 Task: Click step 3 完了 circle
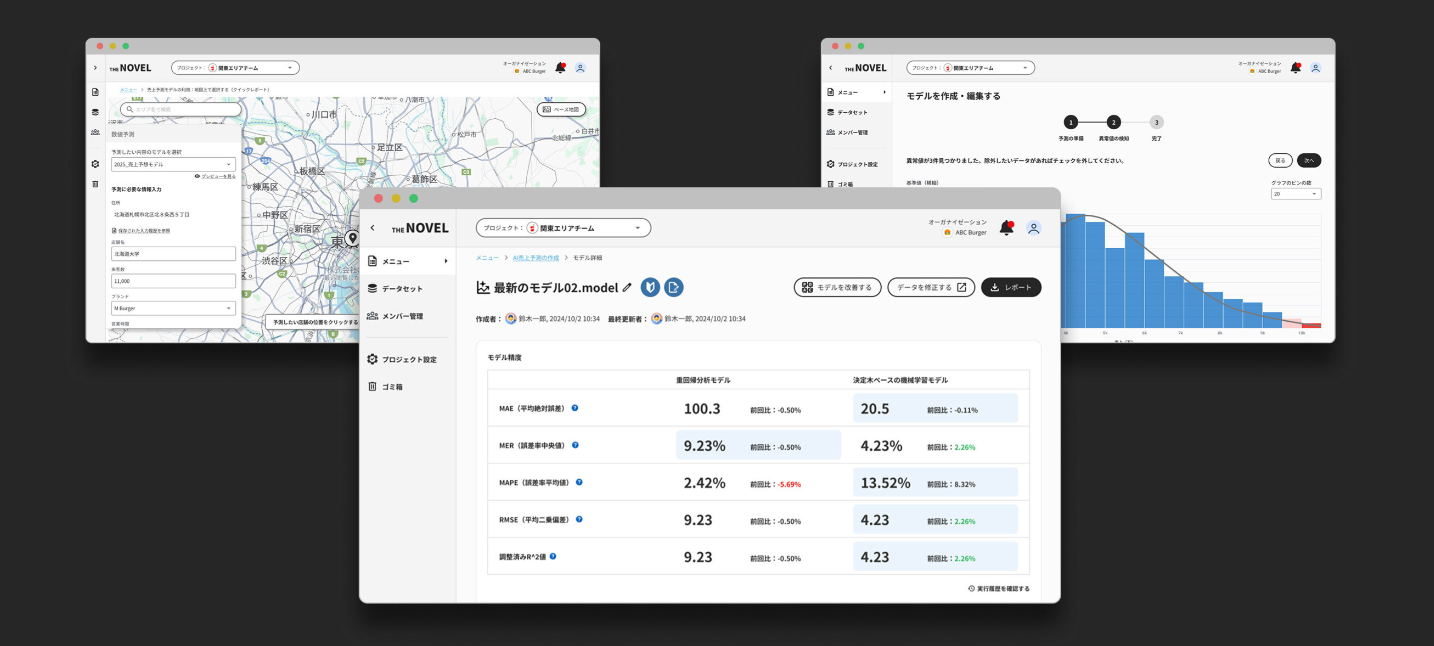tap(1157, 122)
